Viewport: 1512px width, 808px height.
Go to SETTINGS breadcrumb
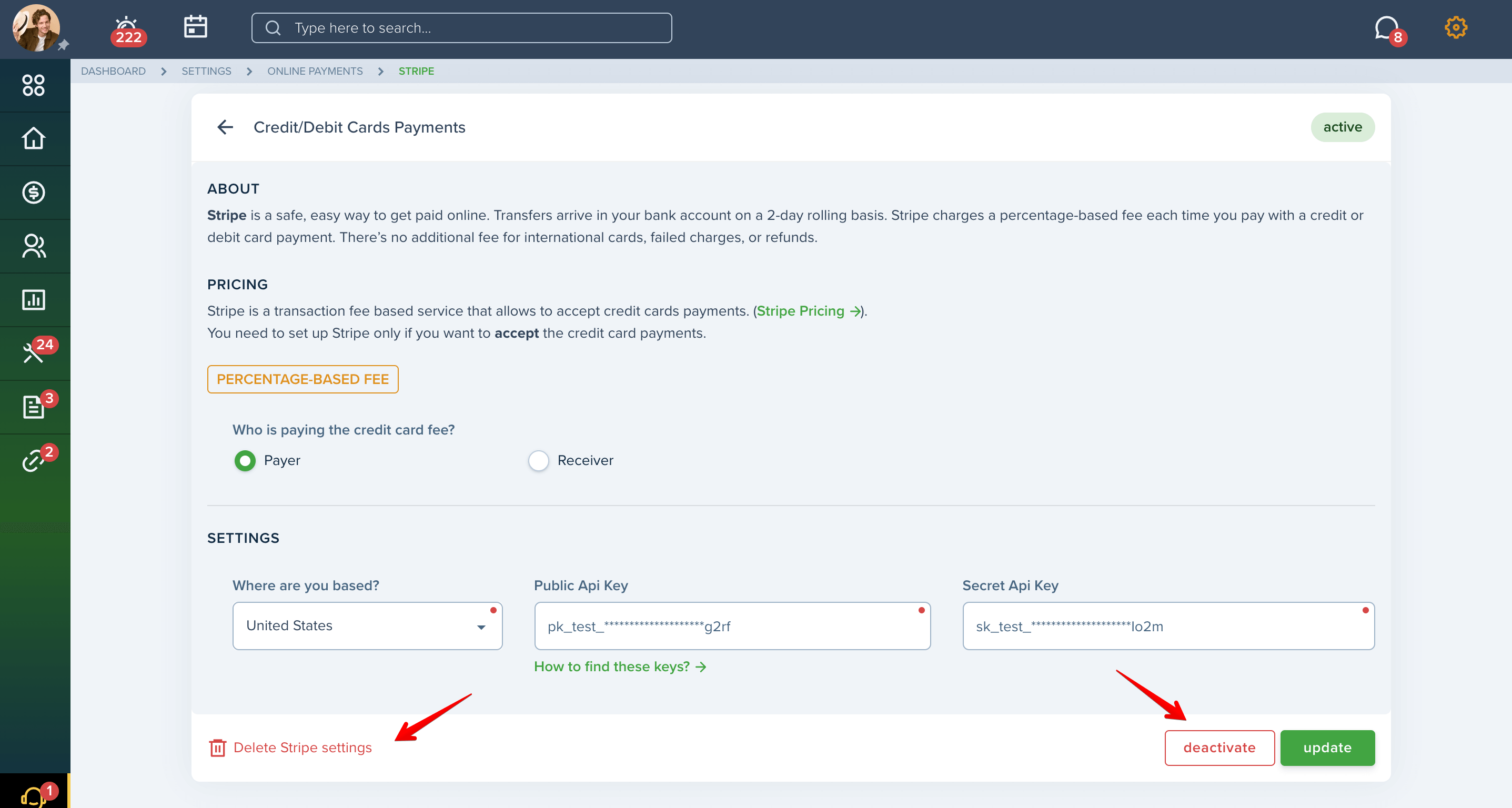tap(206, 71)
